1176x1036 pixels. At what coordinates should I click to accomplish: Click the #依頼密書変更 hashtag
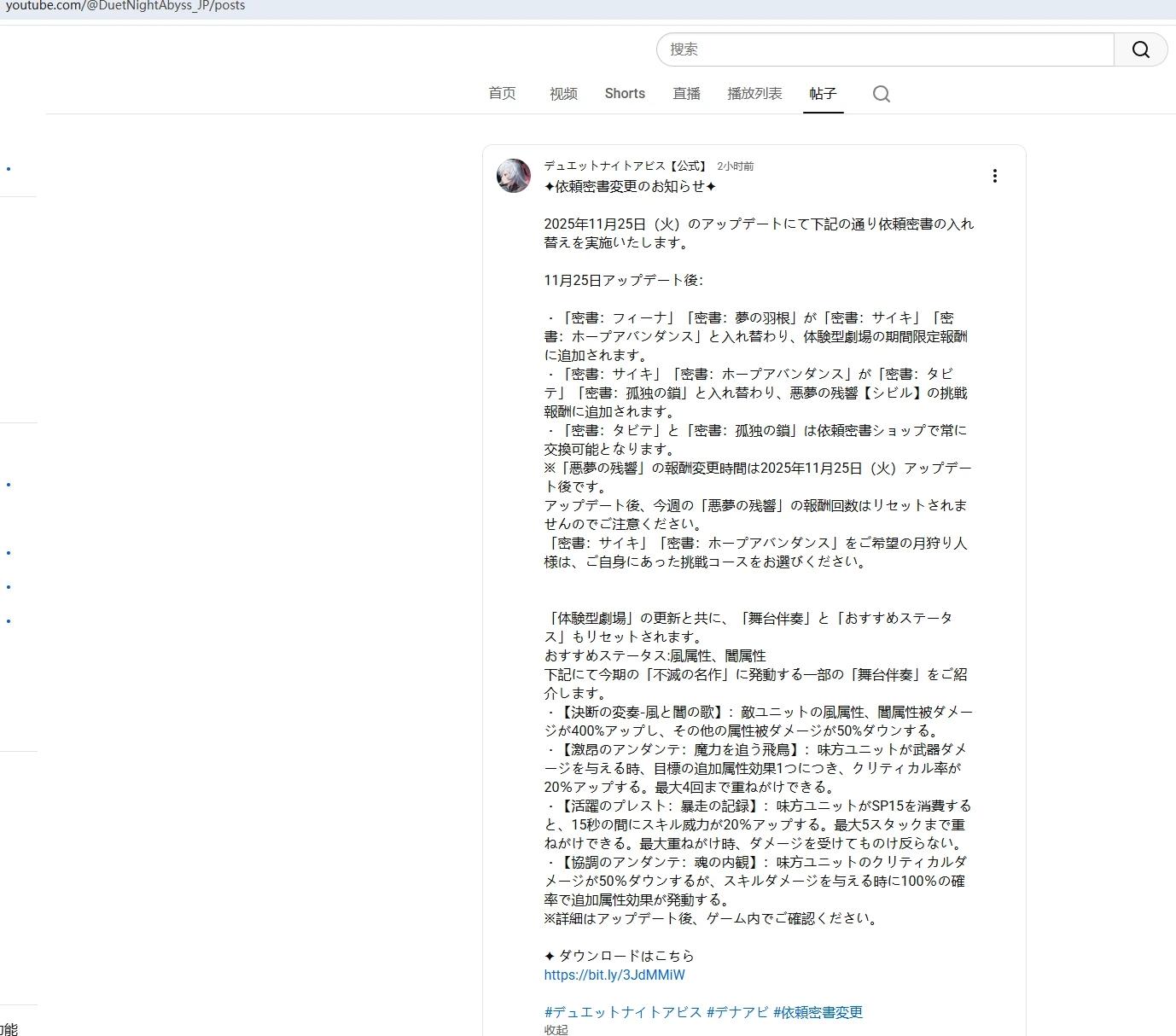click(818, 1012)
